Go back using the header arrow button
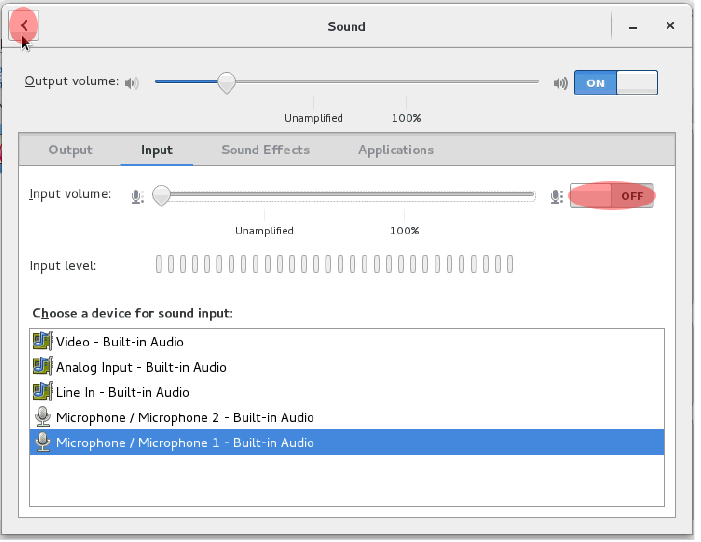701x542 pixels. click(x=24, y=25)
